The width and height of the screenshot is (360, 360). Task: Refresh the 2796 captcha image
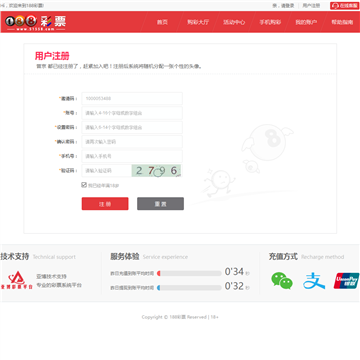click(156, 171)
